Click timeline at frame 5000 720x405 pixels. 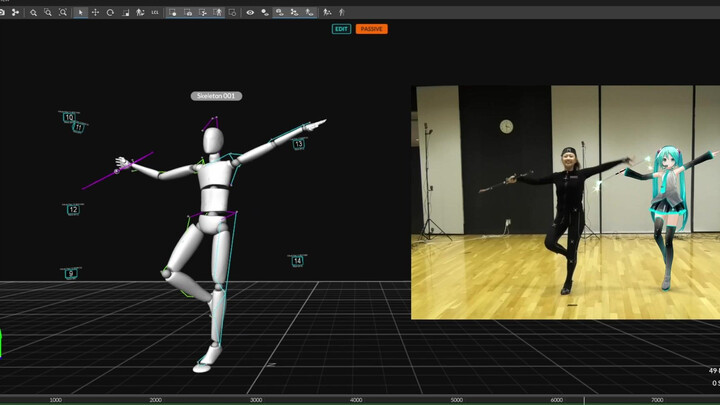[456, 400]
